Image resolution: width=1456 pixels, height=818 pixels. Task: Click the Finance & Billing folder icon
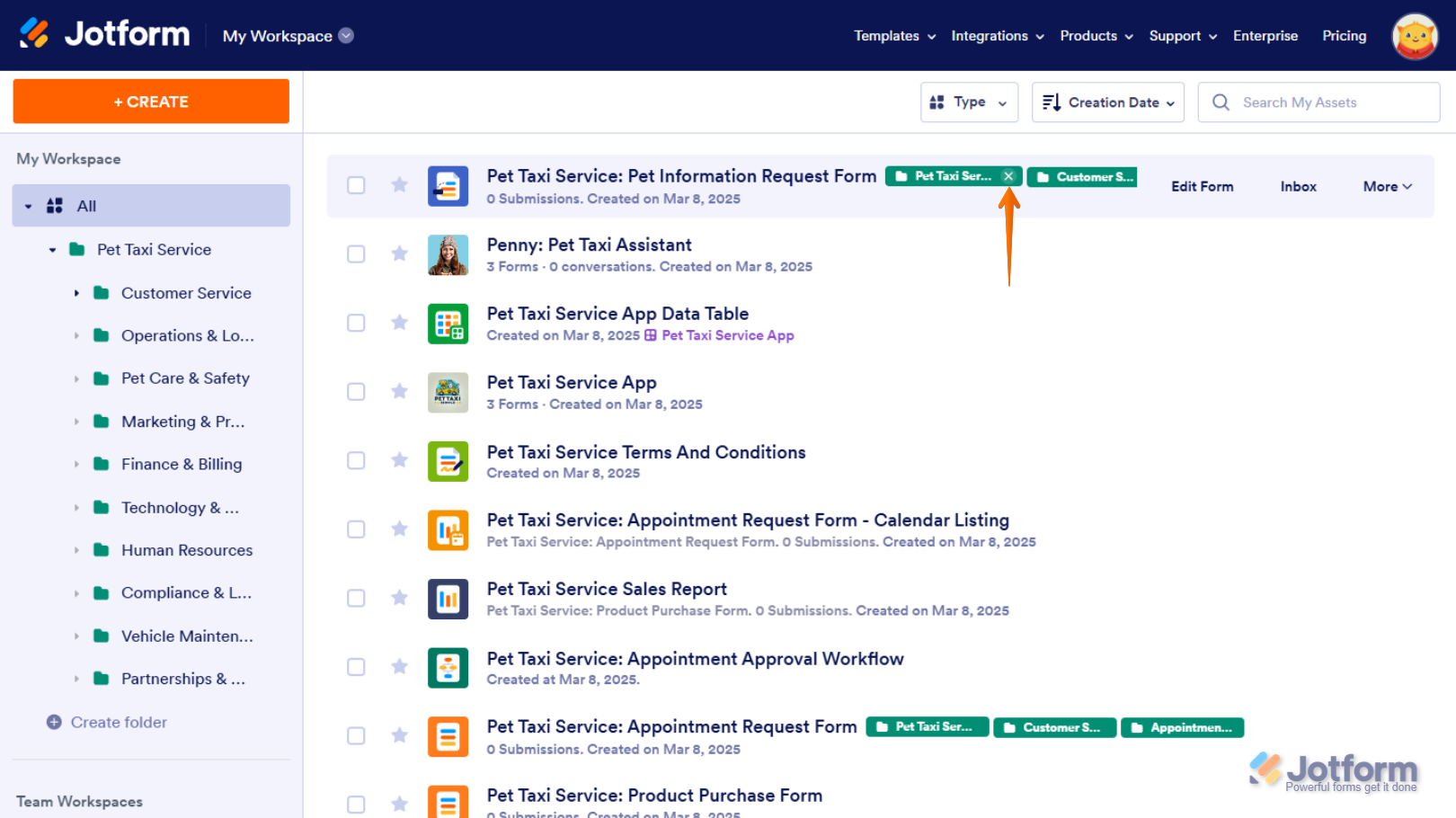[102, 464]
